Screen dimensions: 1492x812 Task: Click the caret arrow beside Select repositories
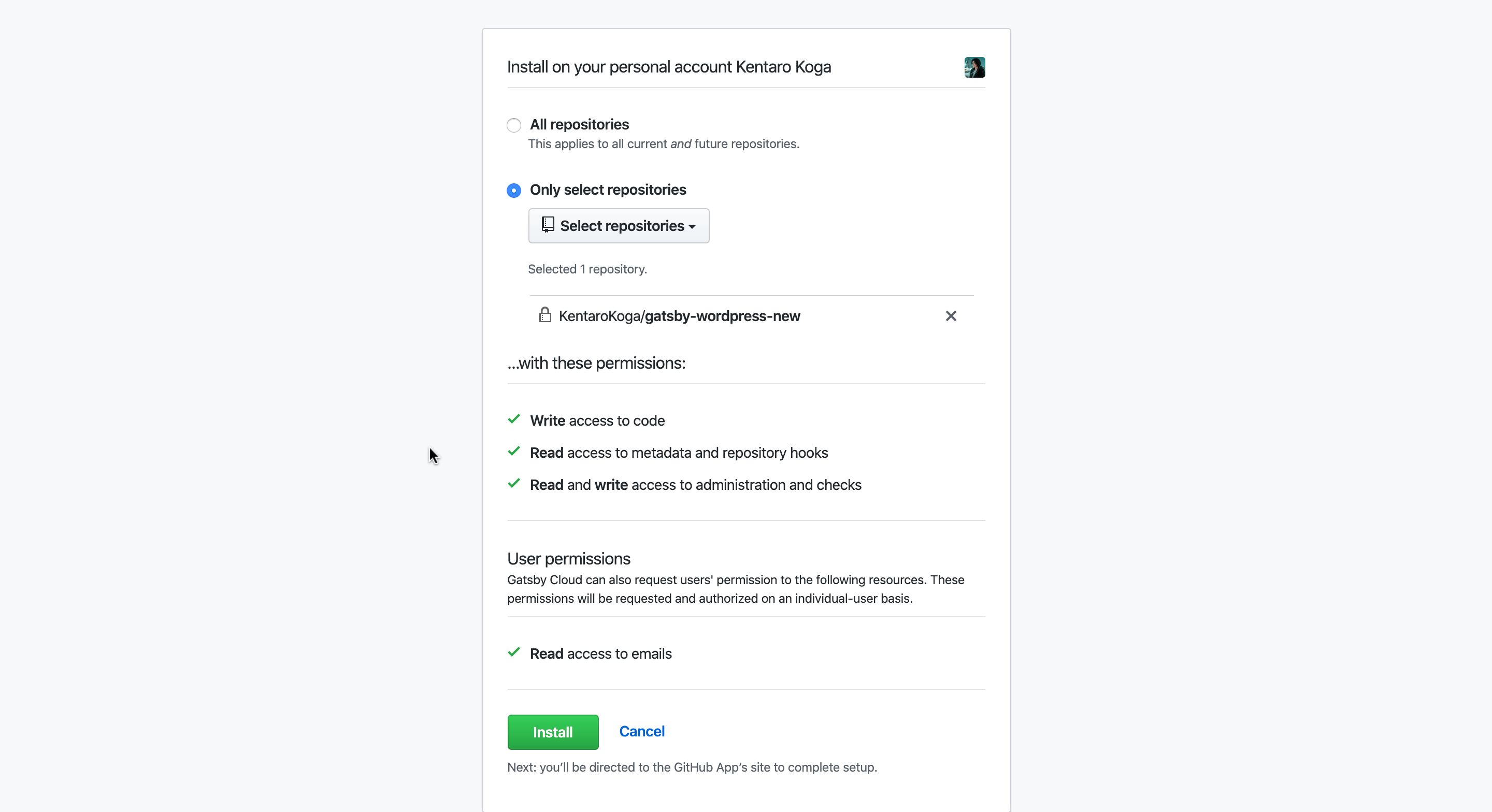click(x=692, y=227)
